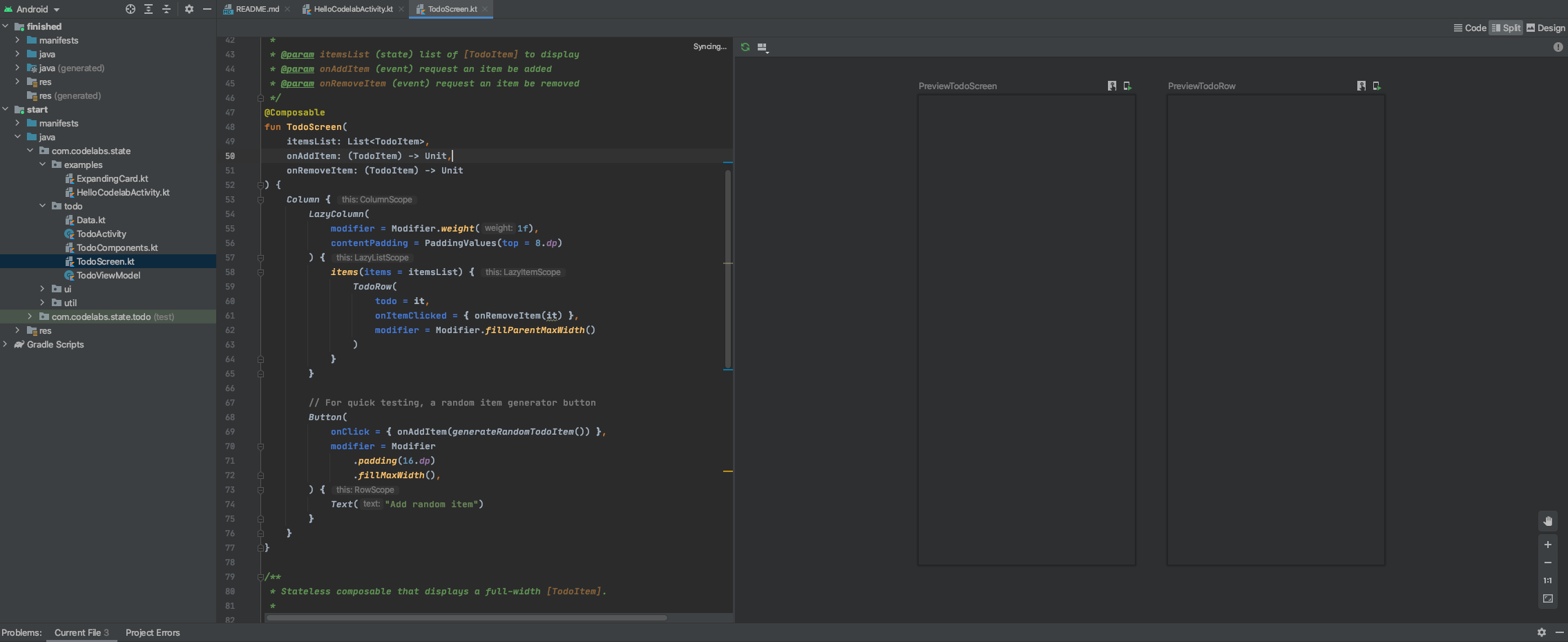Viewport: 1568px width, 642px height.
Task: Click the editor horizontal scrollbar
Action: click(x=466, y=618)
